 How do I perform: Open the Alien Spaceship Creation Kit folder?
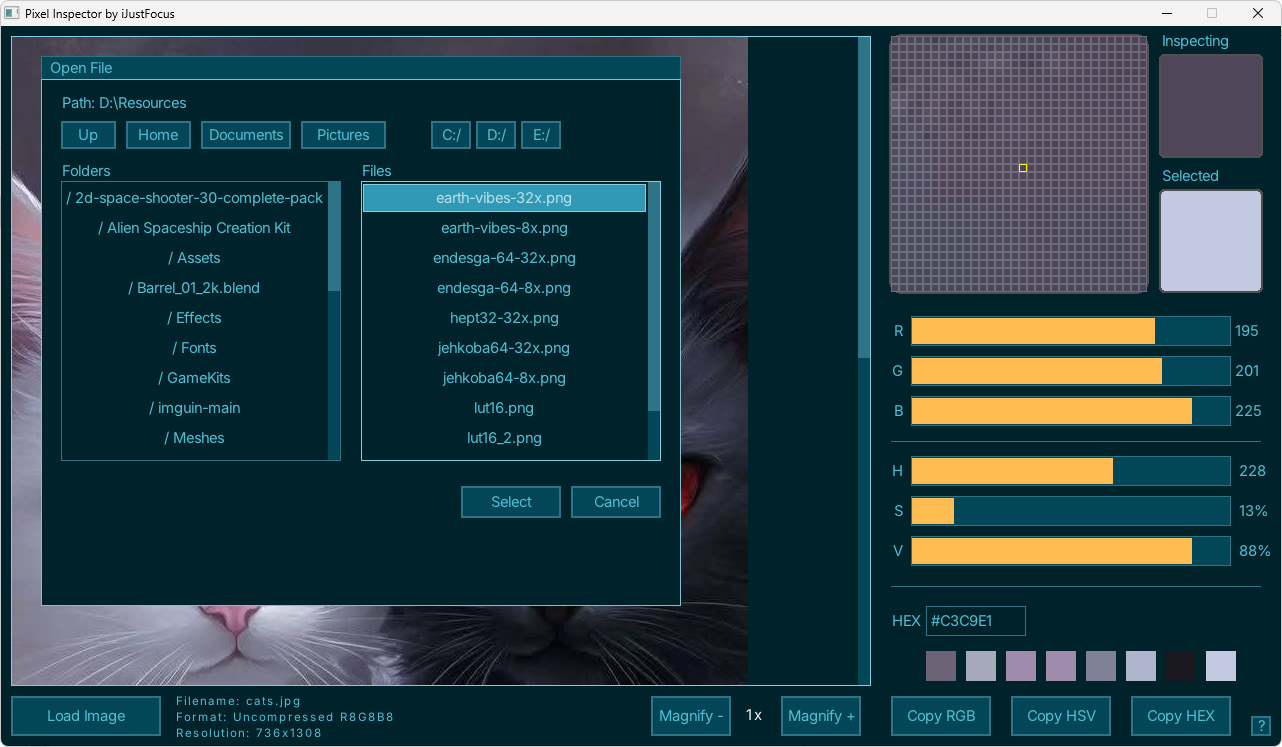[195, 228]
